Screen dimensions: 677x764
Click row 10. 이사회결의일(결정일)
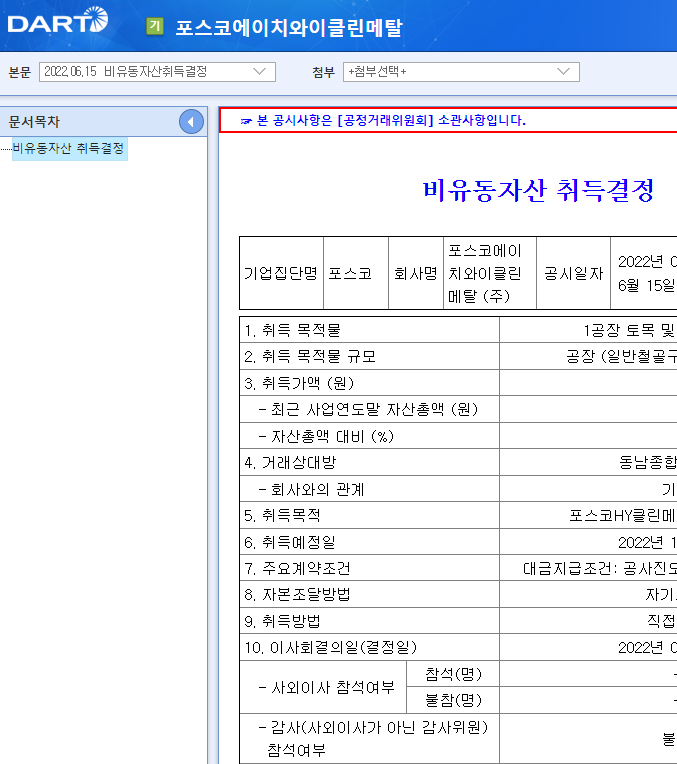tap(369, 648)
